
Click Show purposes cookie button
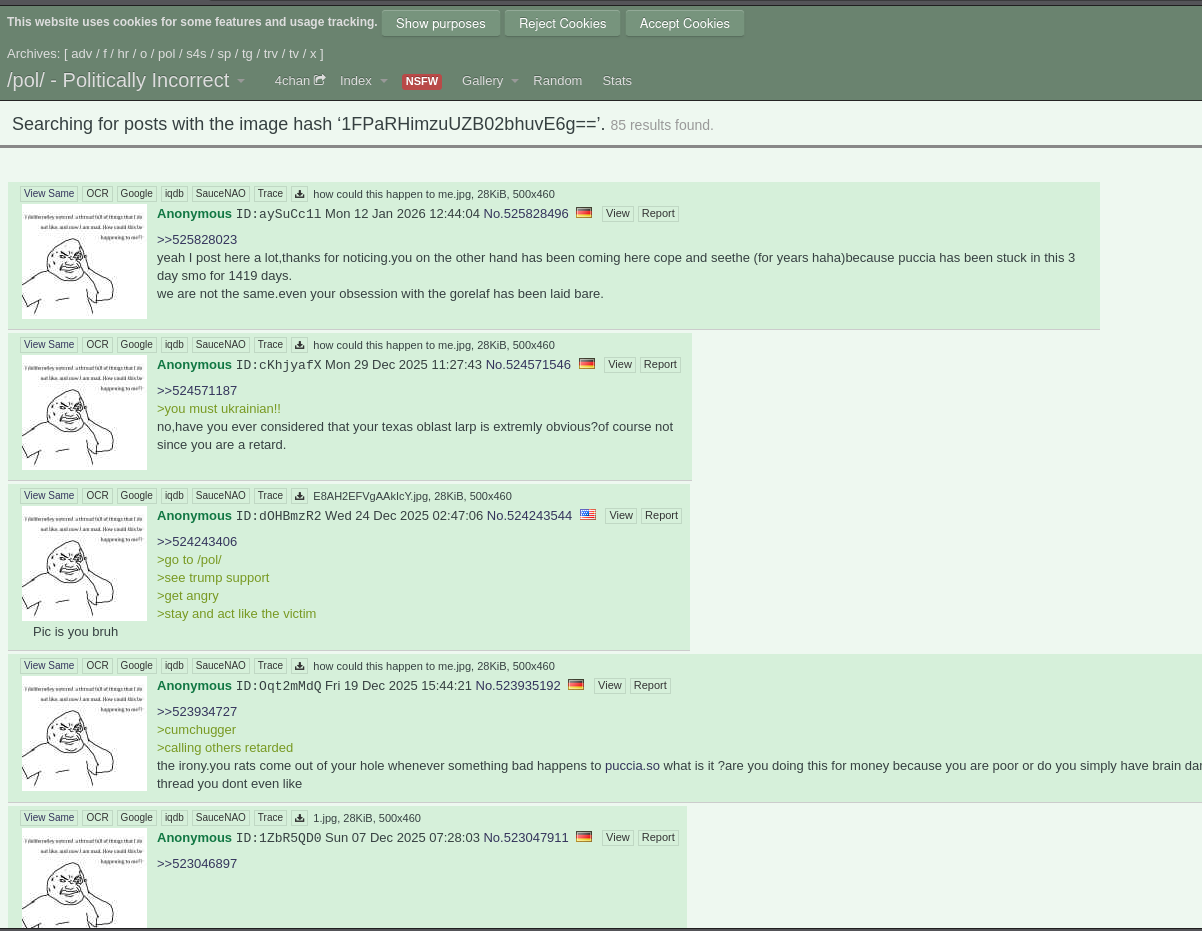point(441,23)
